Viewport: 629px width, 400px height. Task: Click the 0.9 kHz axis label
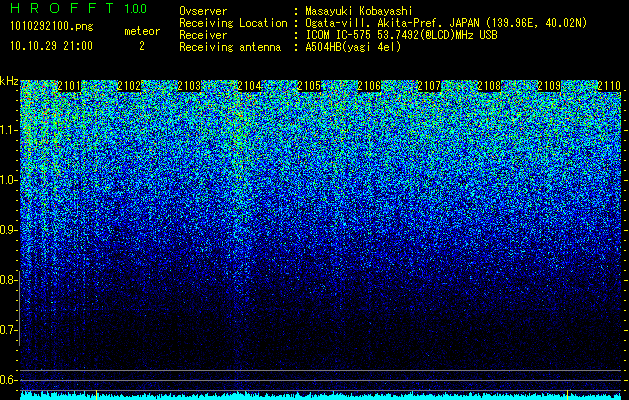[9, 230]
